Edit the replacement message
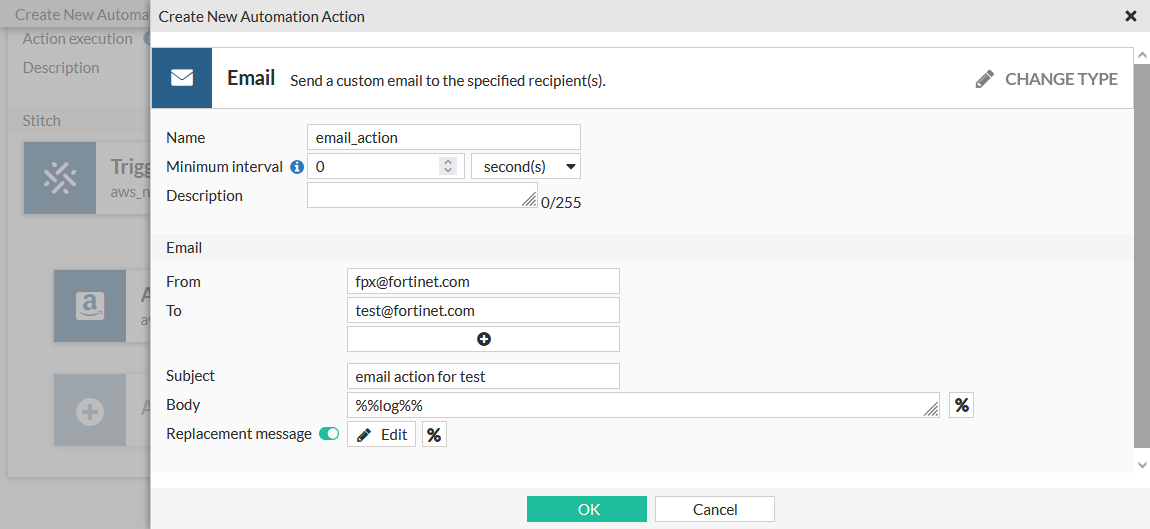This screenshot has width=1150, height=529. tap(381, 434)
